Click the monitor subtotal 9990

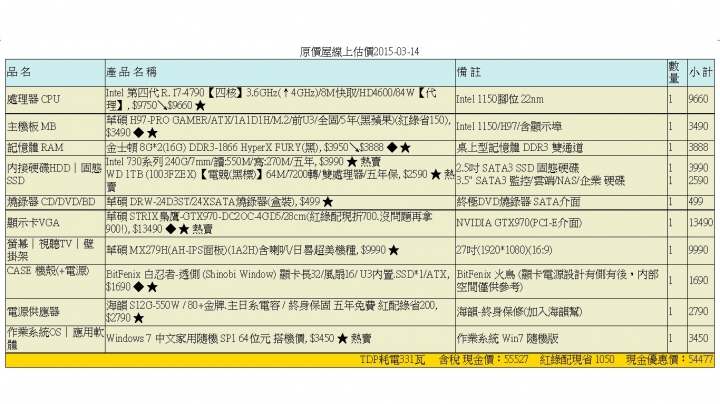point(698,250)
